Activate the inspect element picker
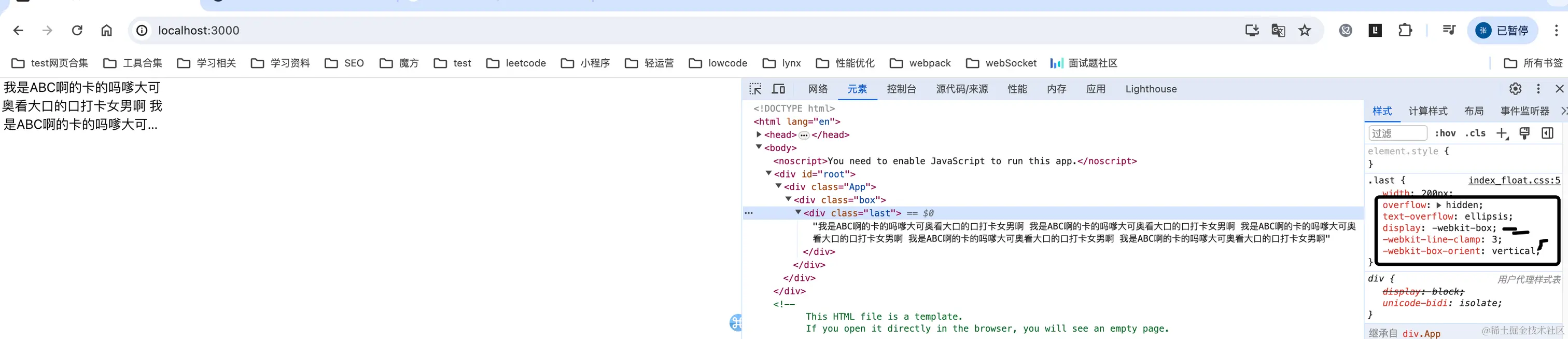The width and height of the screenshot is (1568, 339). [x=755, y=89]
